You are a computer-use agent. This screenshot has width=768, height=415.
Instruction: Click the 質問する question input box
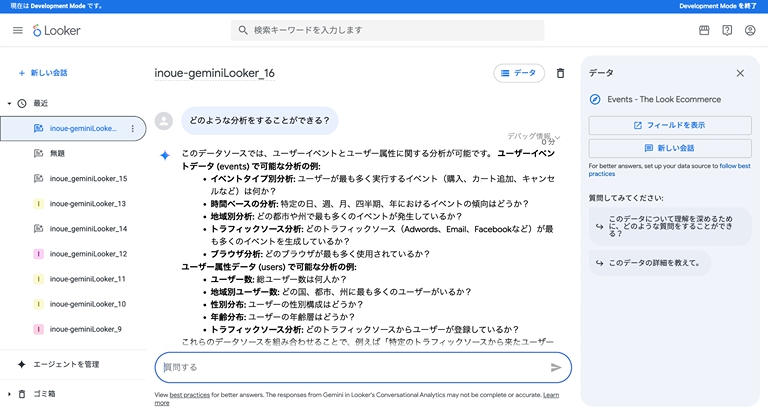click(x=363, y=367)
